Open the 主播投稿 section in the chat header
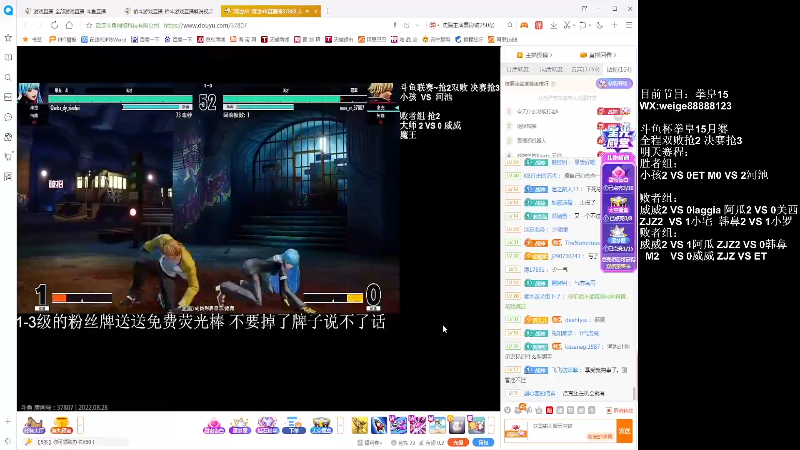This screenshot has height=450, width=800. point(534,55)
